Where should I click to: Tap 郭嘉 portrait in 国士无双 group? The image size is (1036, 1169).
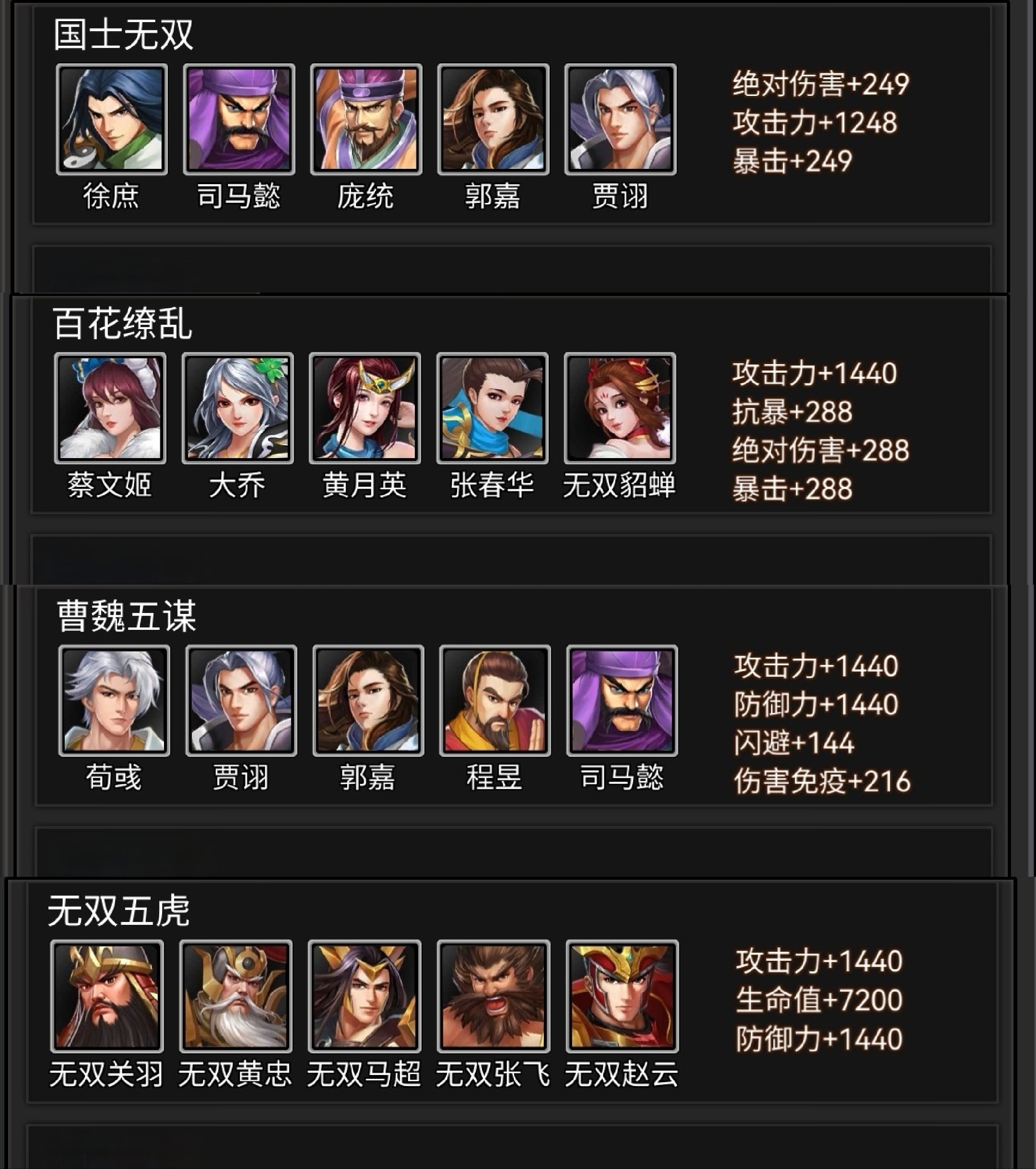point(494,119)
